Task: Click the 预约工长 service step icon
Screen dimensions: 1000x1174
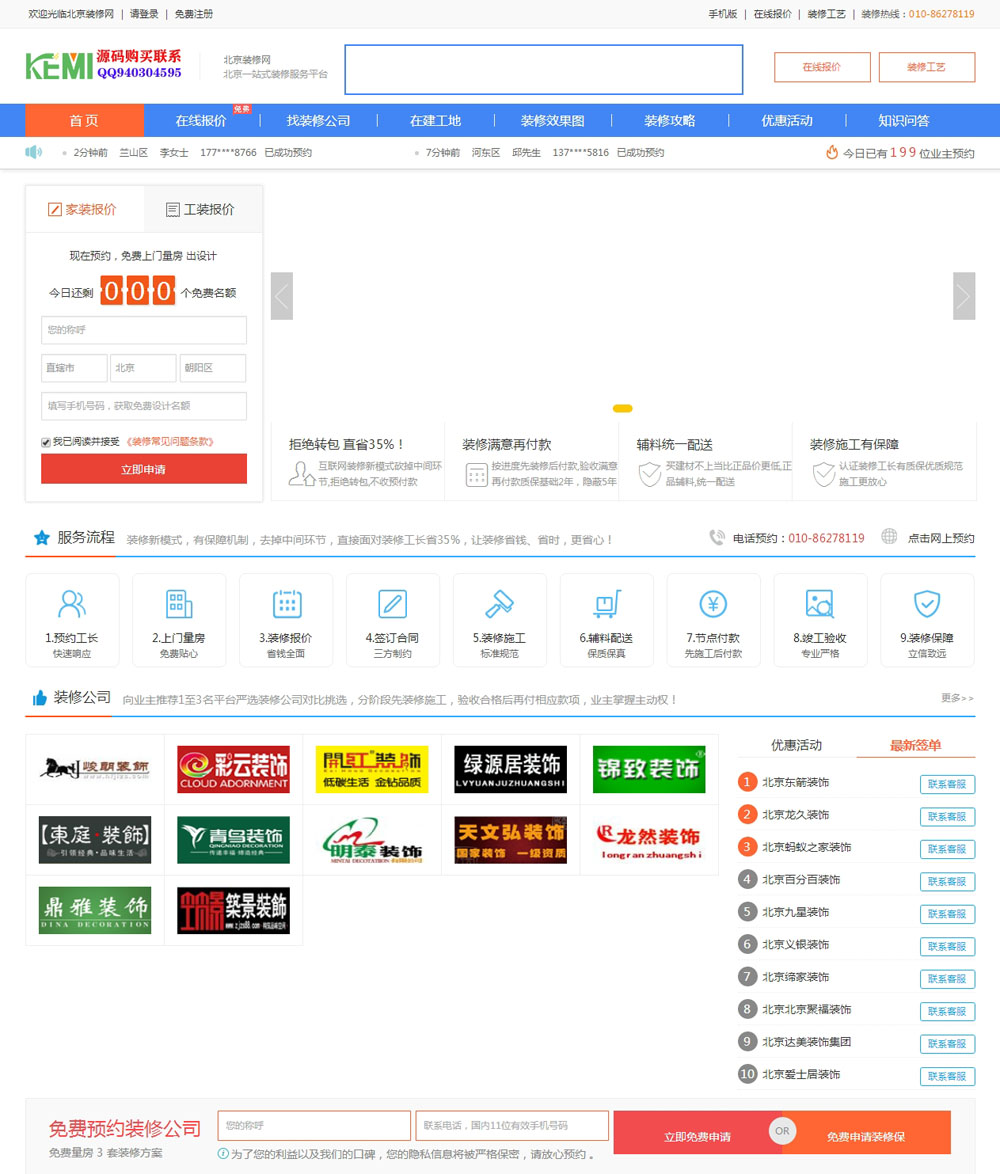Action: pyautogui.click(x=72, y=604)
